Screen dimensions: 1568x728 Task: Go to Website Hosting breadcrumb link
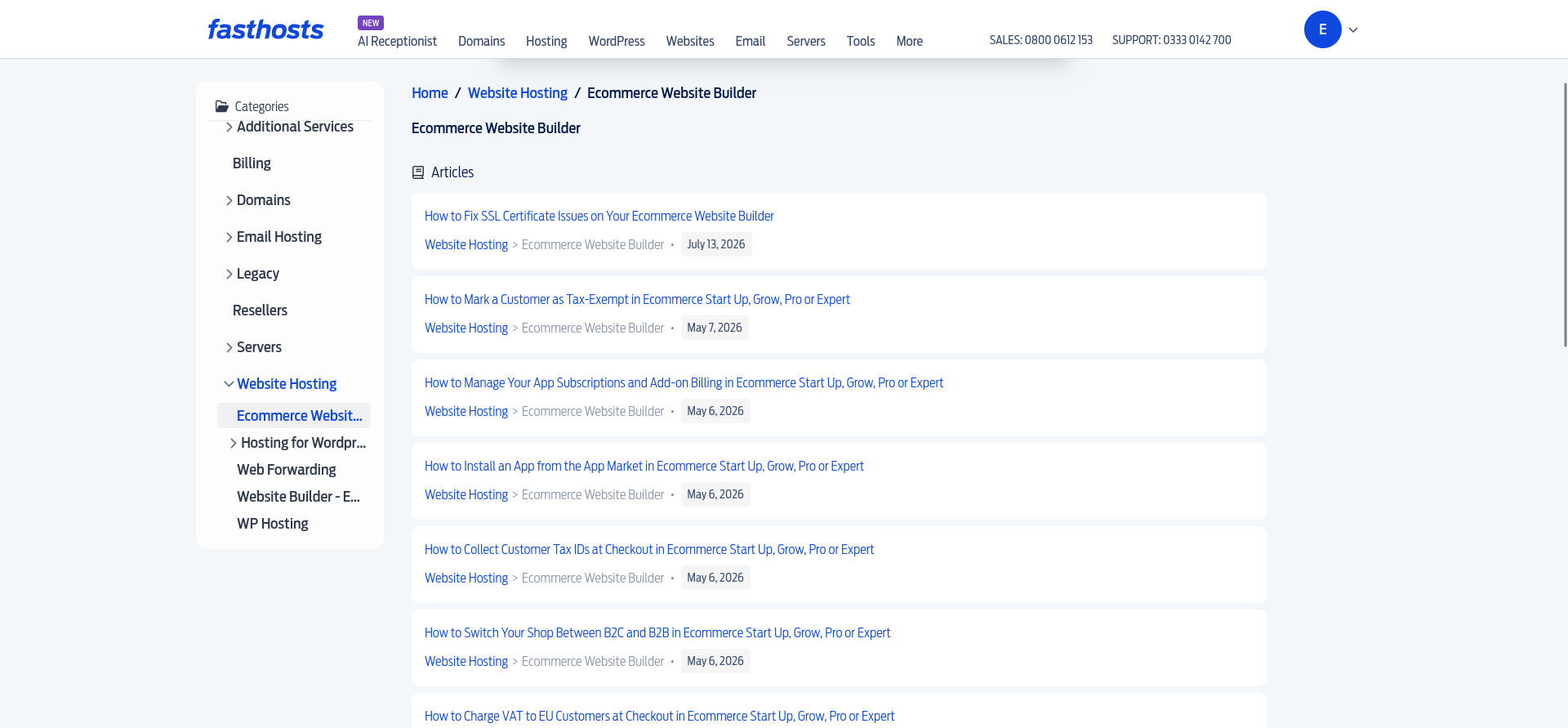518,93
